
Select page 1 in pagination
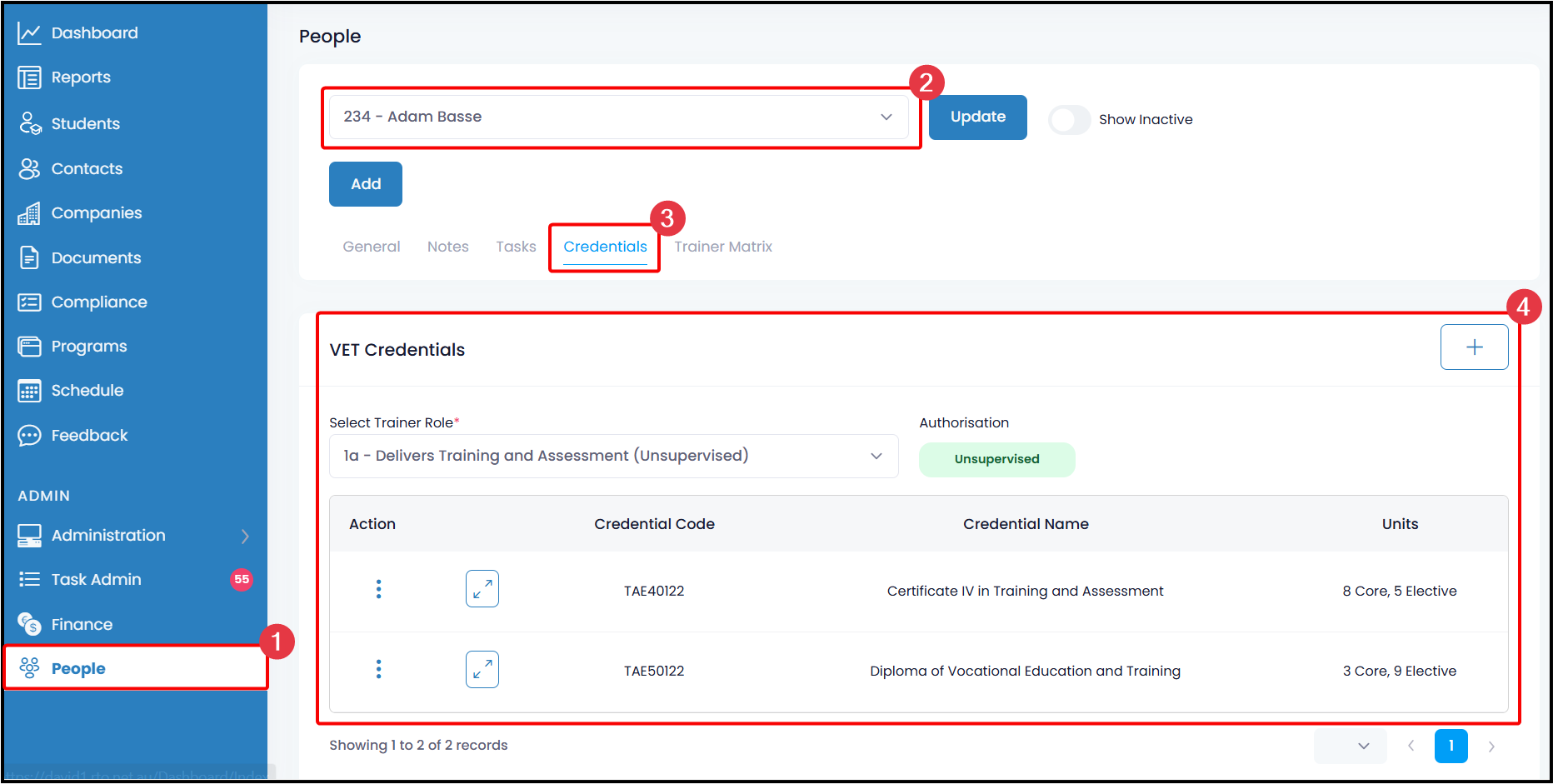click(x=1451, y=746)
